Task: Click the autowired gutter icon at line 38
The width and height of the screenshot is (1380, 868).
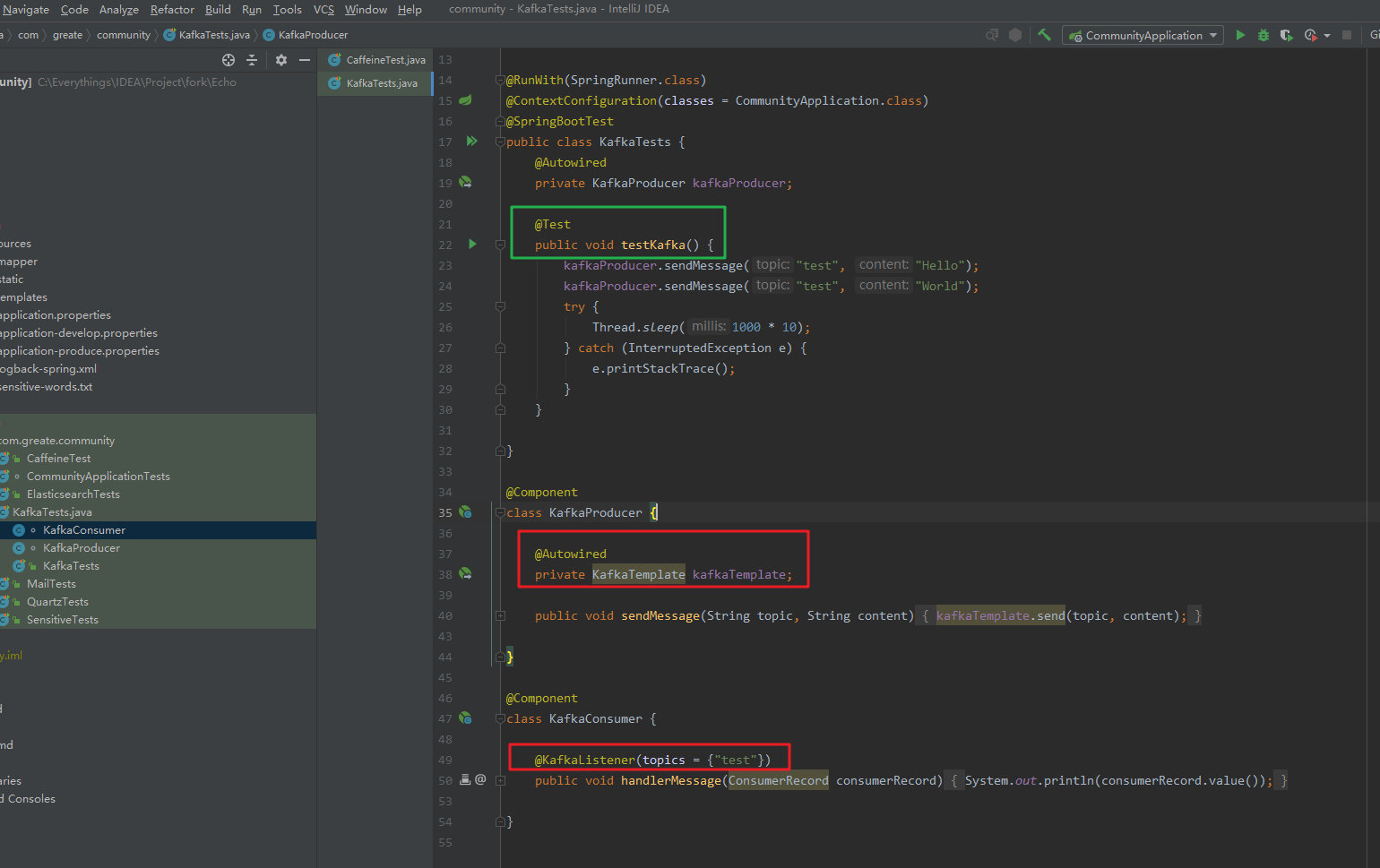Action: tap(465, 573)
